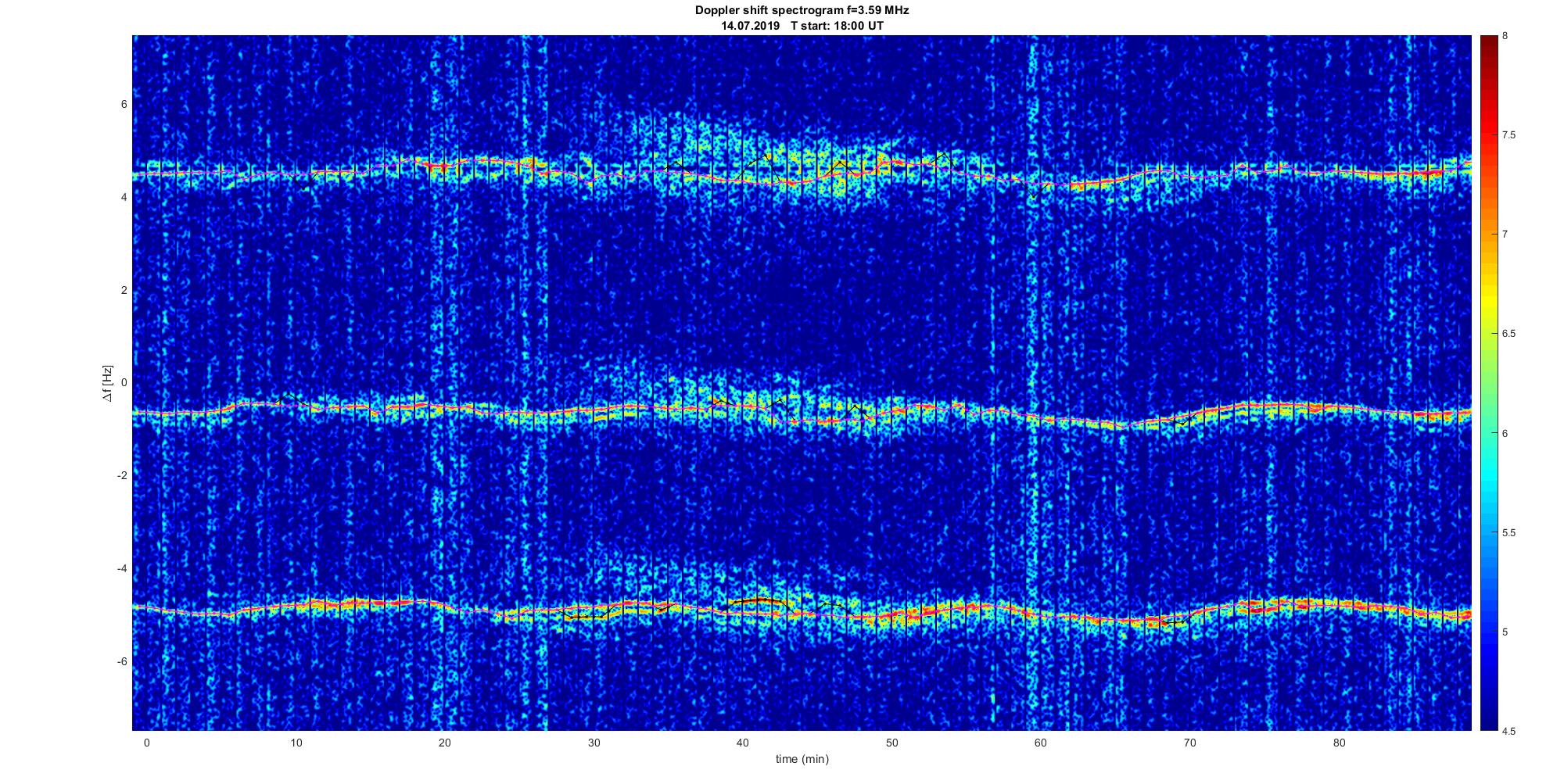Click the y-axis tick label '-6'

pos(122,661)
